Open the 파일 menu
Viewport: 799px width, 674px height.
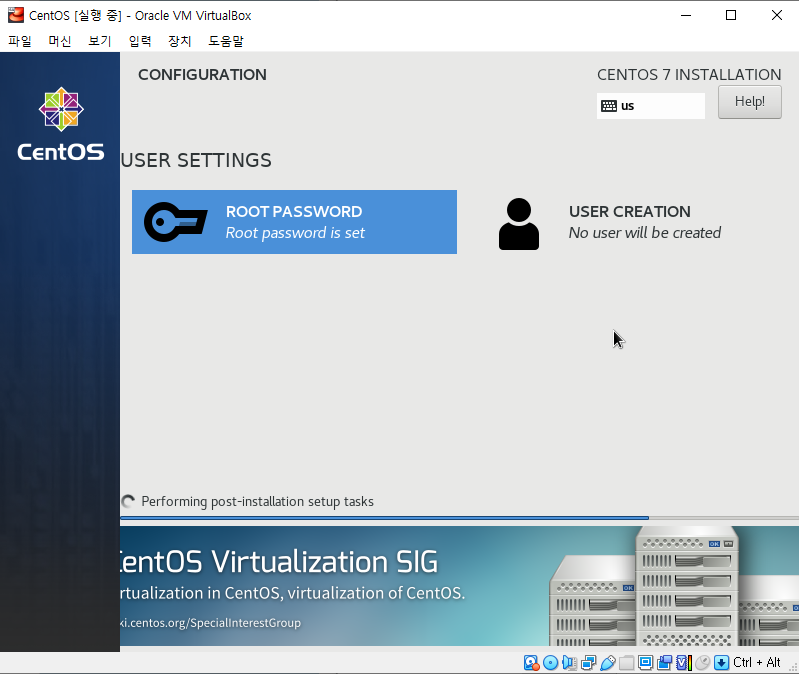point(20,41)
